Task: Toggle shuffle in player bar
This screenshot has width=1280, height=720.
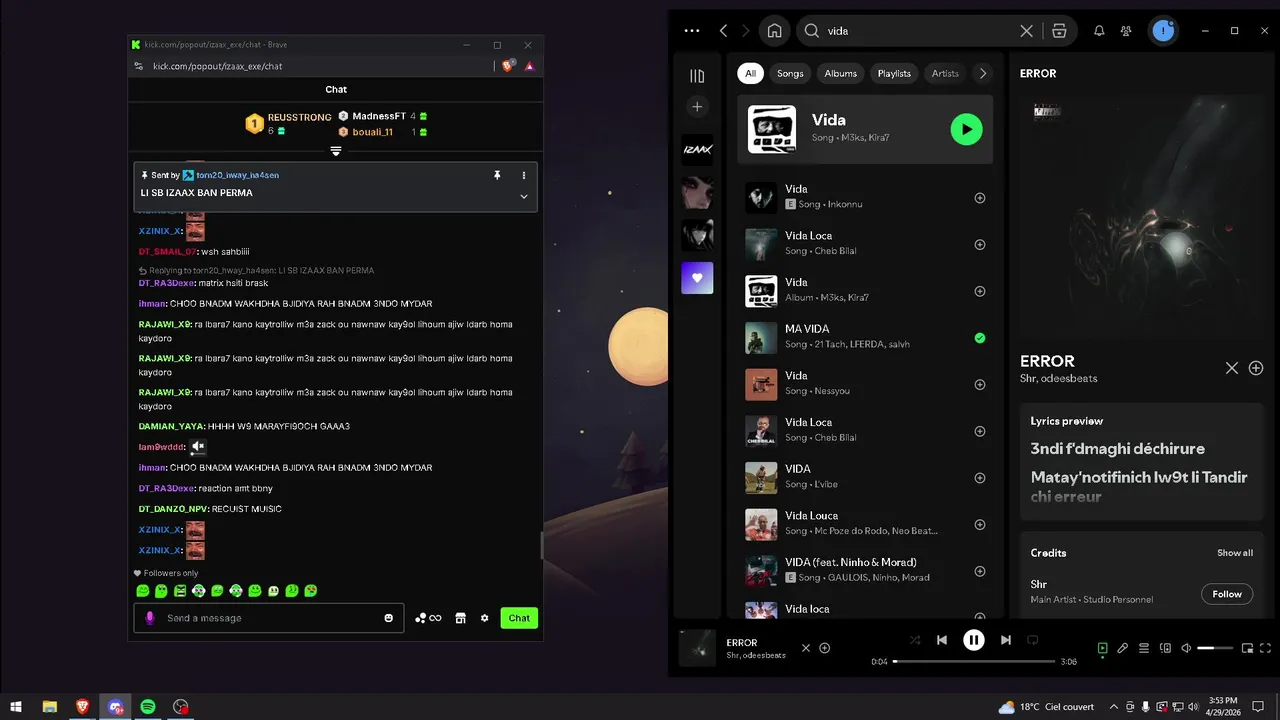Action: pos(914,640)
